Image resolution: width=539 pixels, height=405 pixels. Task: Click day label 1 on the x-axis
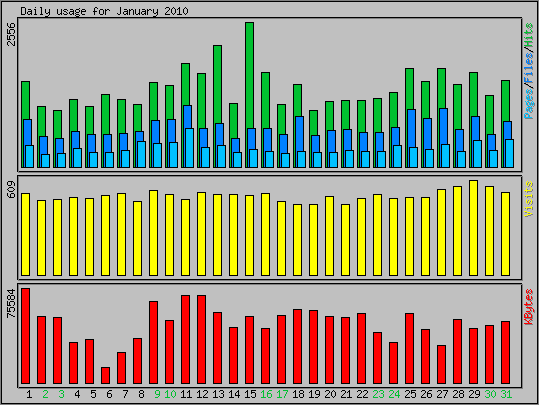tap(29, 394)
